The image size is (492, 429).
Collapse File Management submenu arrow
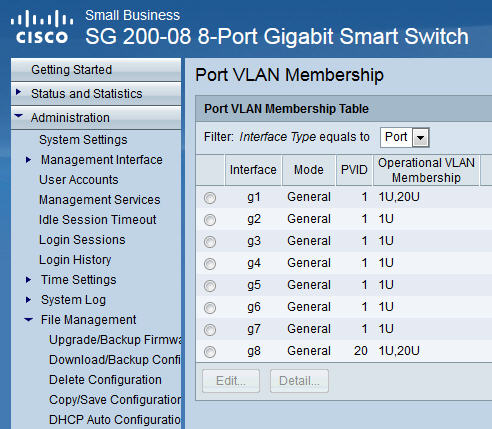point(29,319)
